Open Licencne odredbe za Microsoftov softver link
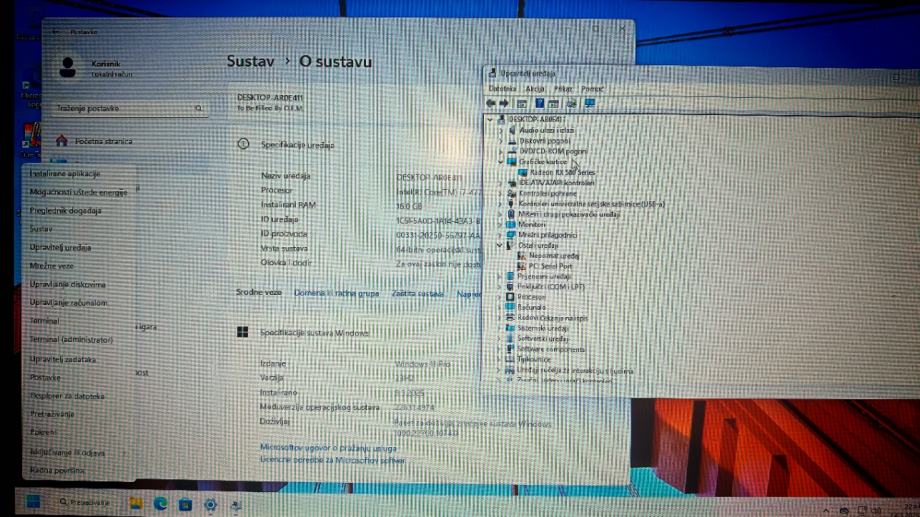 pyautogui.click(x=332, y=460)
